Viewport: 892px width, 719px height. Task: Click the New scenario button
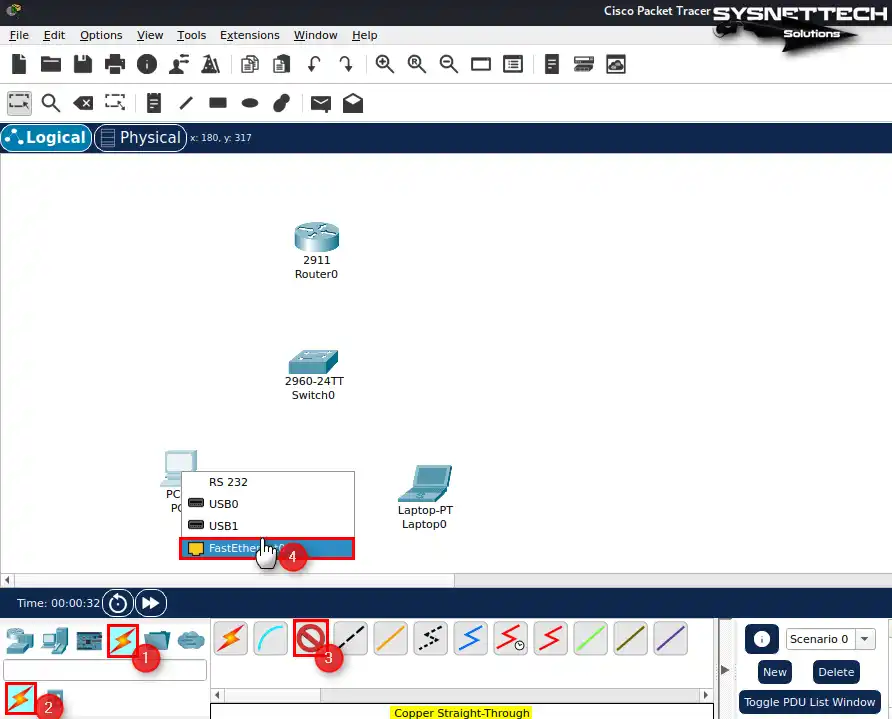click(x=775, y=672)
